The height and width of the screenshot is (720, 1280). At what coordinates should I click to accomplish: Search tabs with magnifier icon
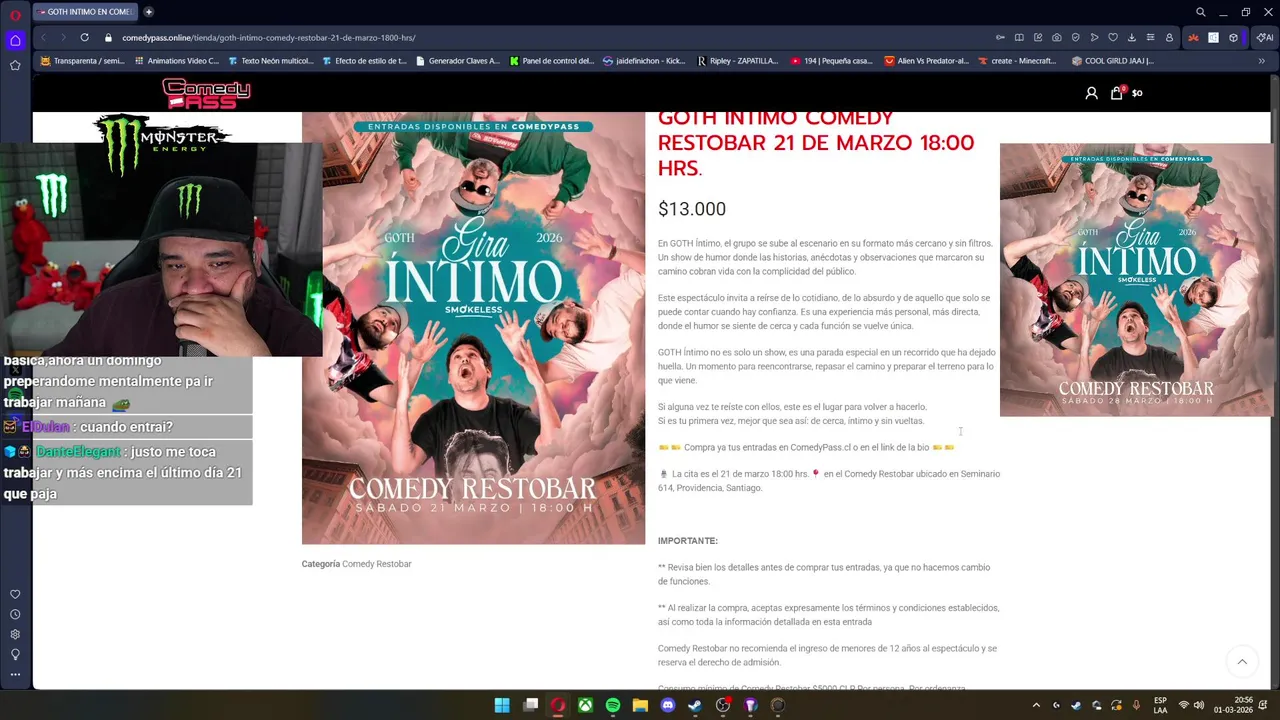coord(1201,12)
